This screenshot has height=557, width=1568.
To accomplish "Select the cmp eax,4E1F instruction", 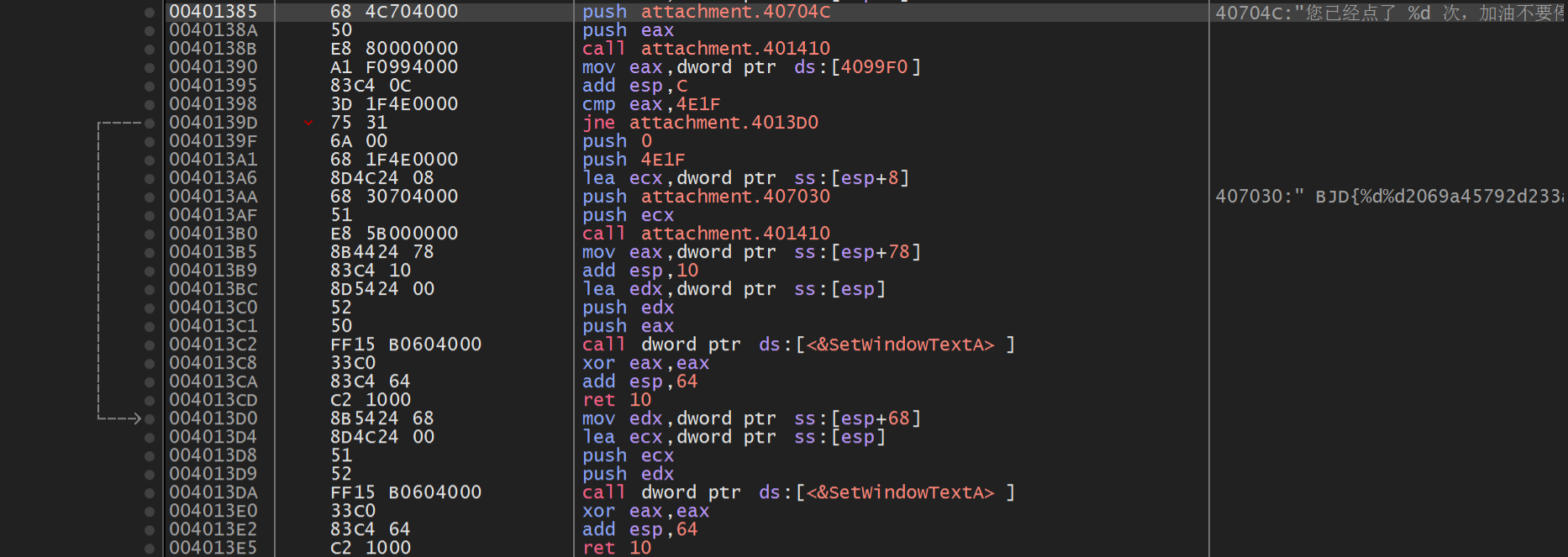I will pos(650,104).
